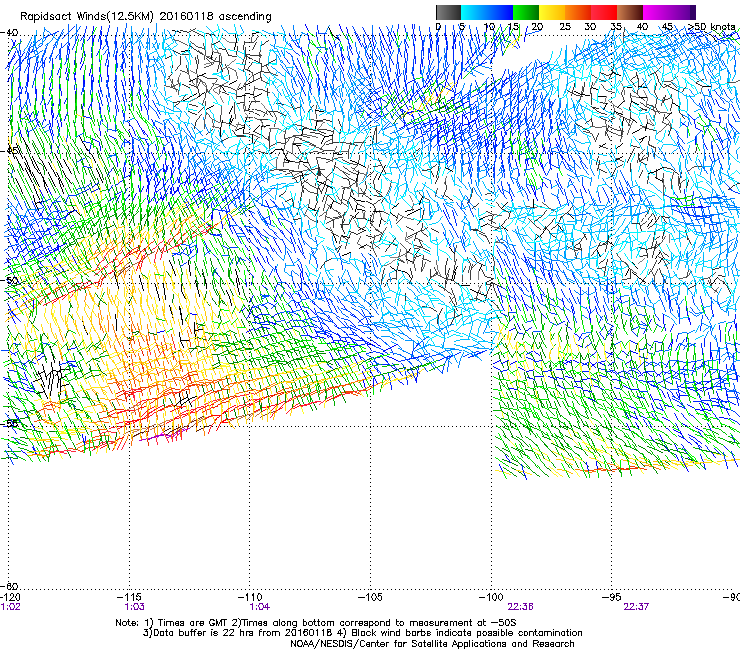Click the '>50 knots' legend label
Screen dimensions: 740x650
711,26
